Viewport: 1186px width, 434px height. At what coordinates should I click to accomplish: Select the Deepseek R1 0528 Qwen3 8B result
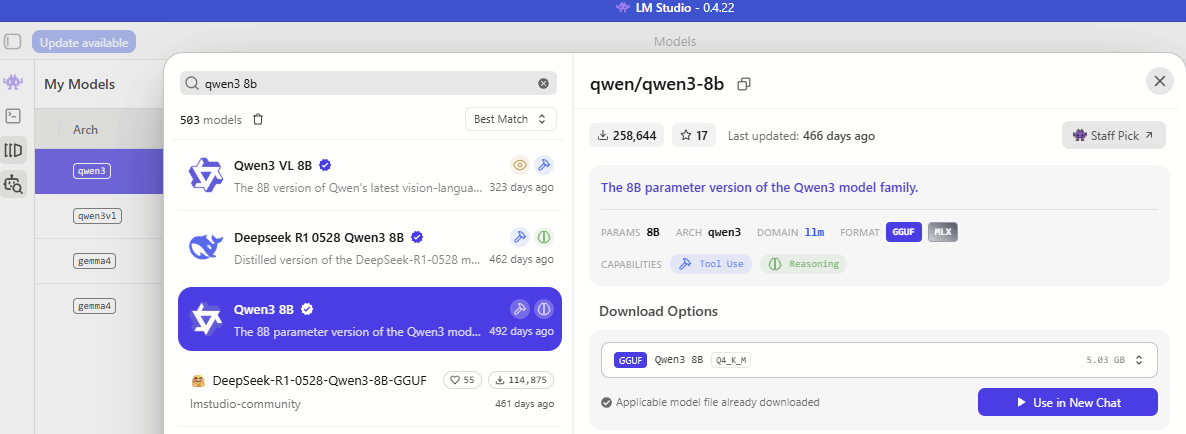click(370, 246)
